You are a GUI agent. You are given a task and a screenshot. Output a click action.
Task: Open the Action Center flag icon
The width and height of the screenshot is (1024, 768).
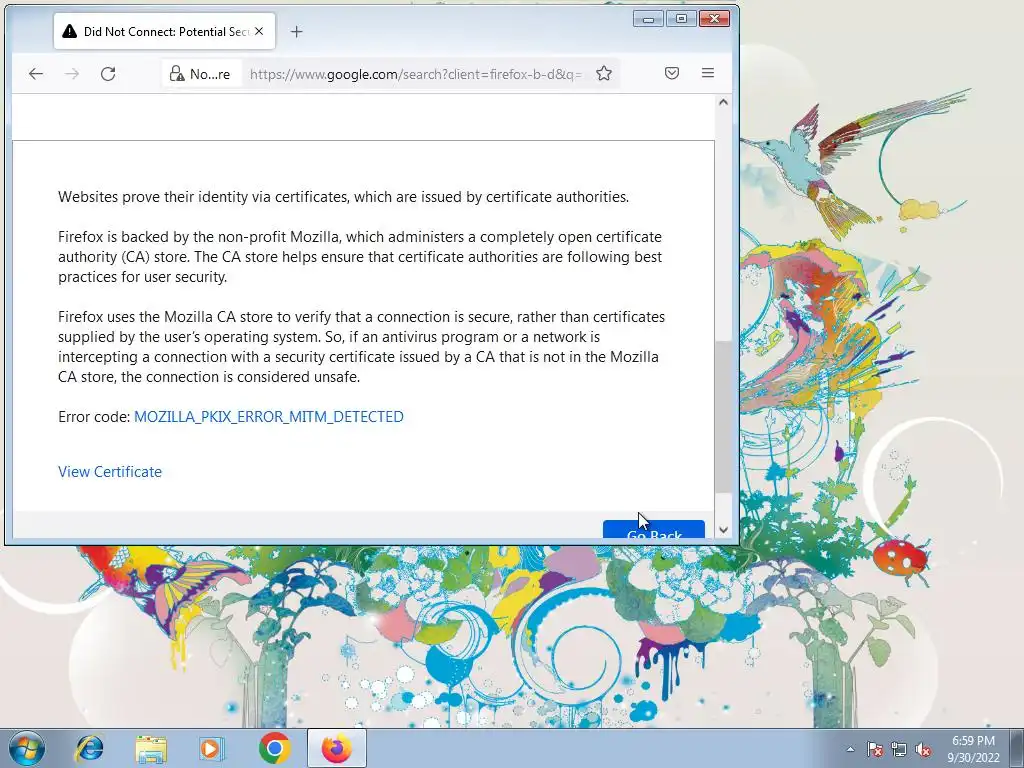coord(874,749)
